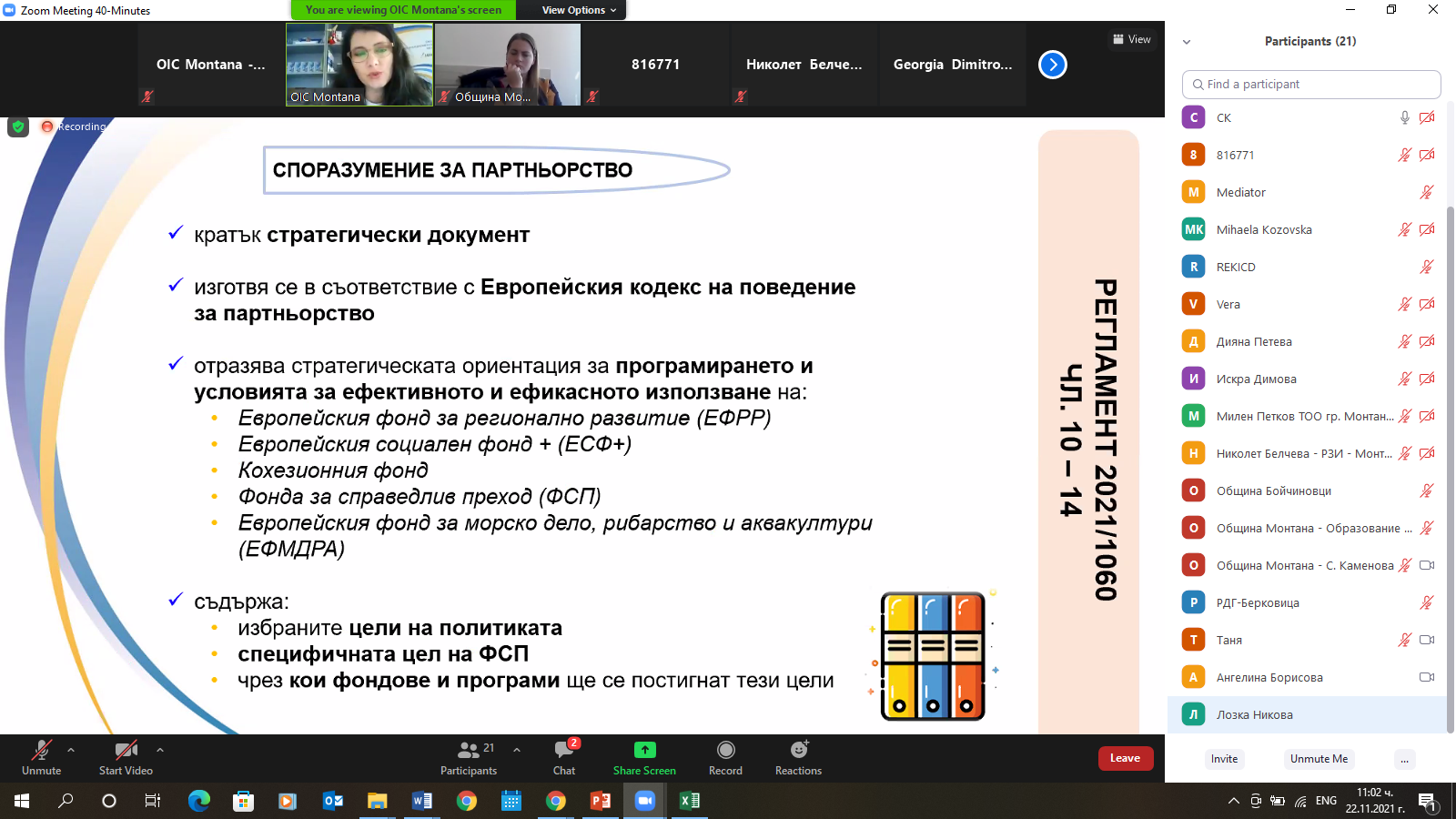
Task: Collapse the Participants panel chevron
Action: point(1187,42)
